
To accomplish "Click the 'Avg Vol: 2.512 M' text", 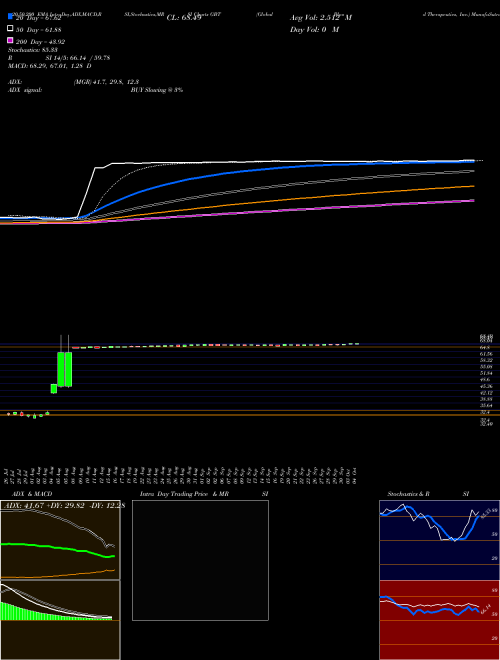I will coord(321,18).
